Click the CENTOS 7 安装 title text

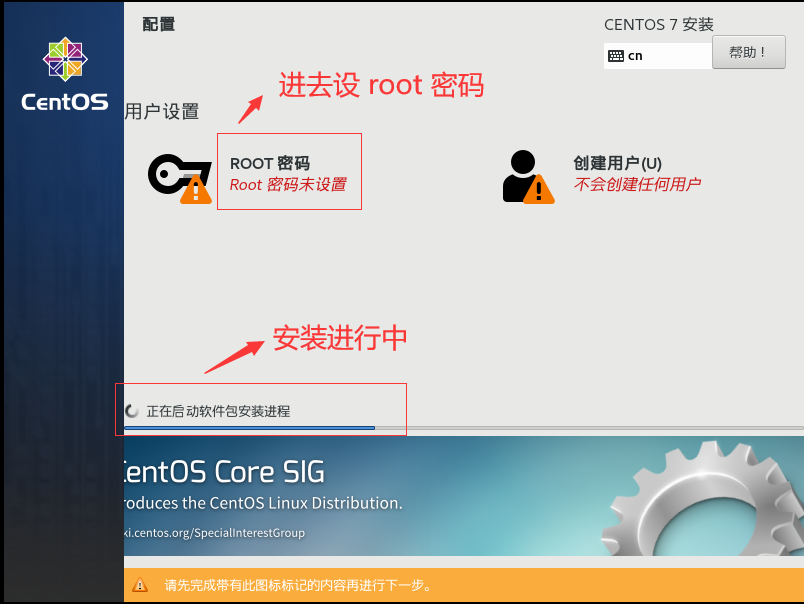coord(658,25)
